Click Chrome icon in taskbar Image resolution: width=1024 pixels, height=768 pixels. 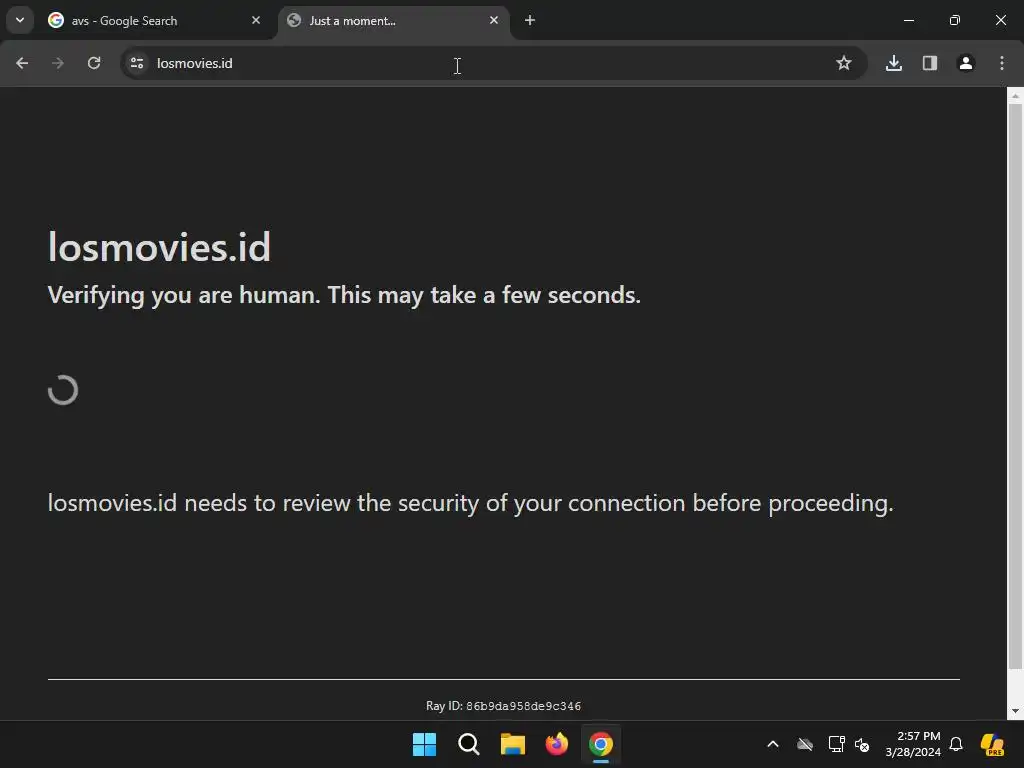601,744
